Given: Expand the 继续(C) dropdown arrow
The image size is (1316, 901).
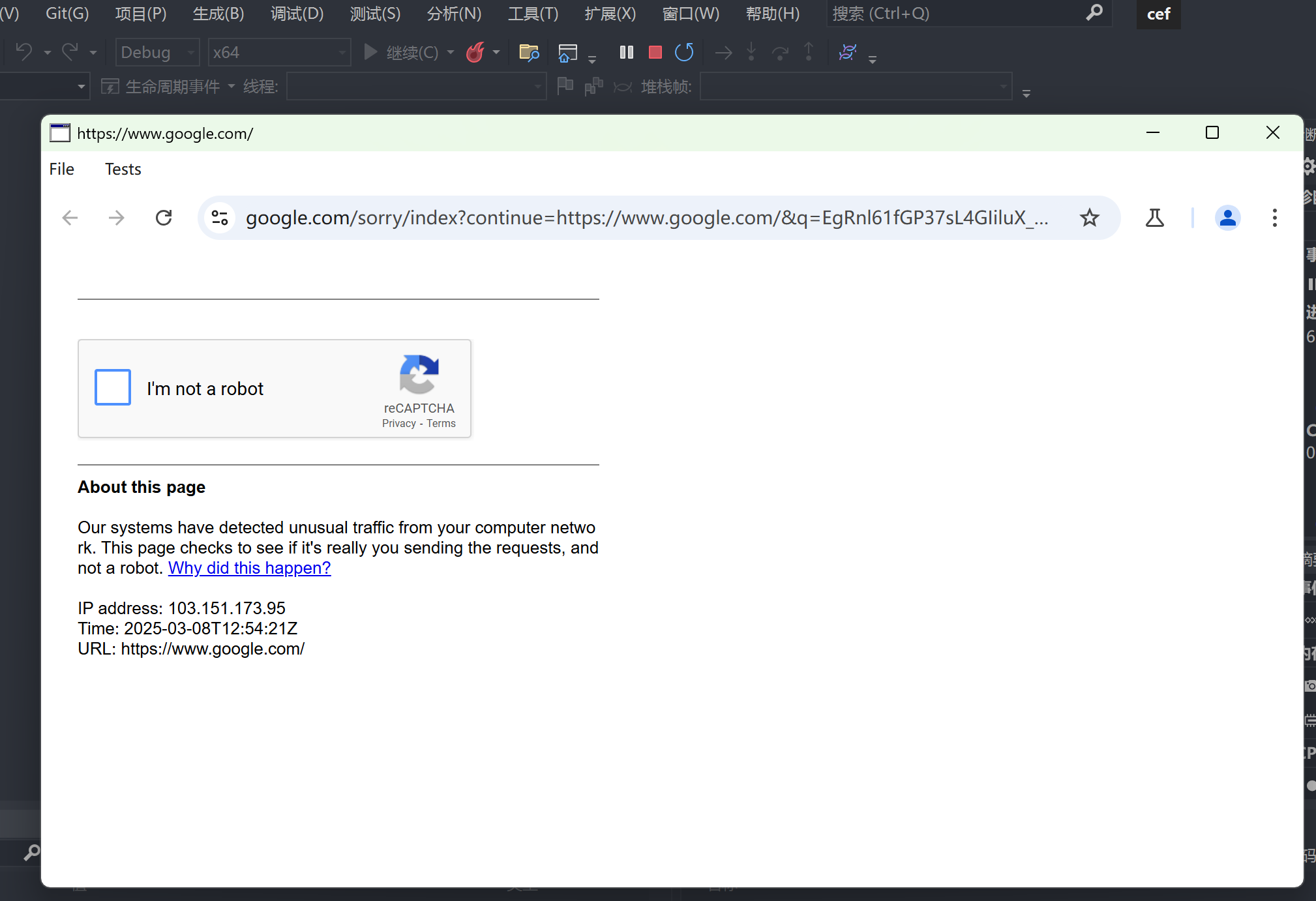Looking at the screenshot, I should click(x=451, y=52).
